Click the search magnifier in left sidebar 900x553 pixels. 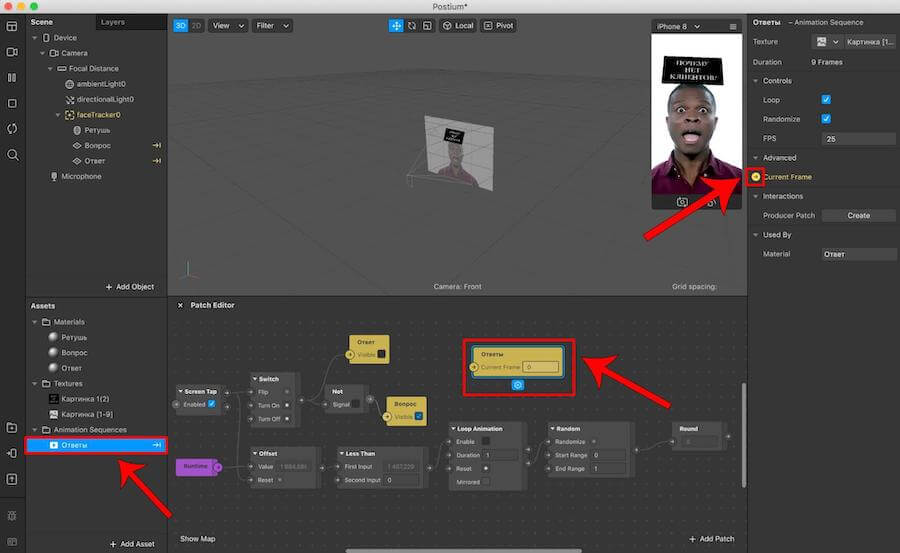point(12,155)
